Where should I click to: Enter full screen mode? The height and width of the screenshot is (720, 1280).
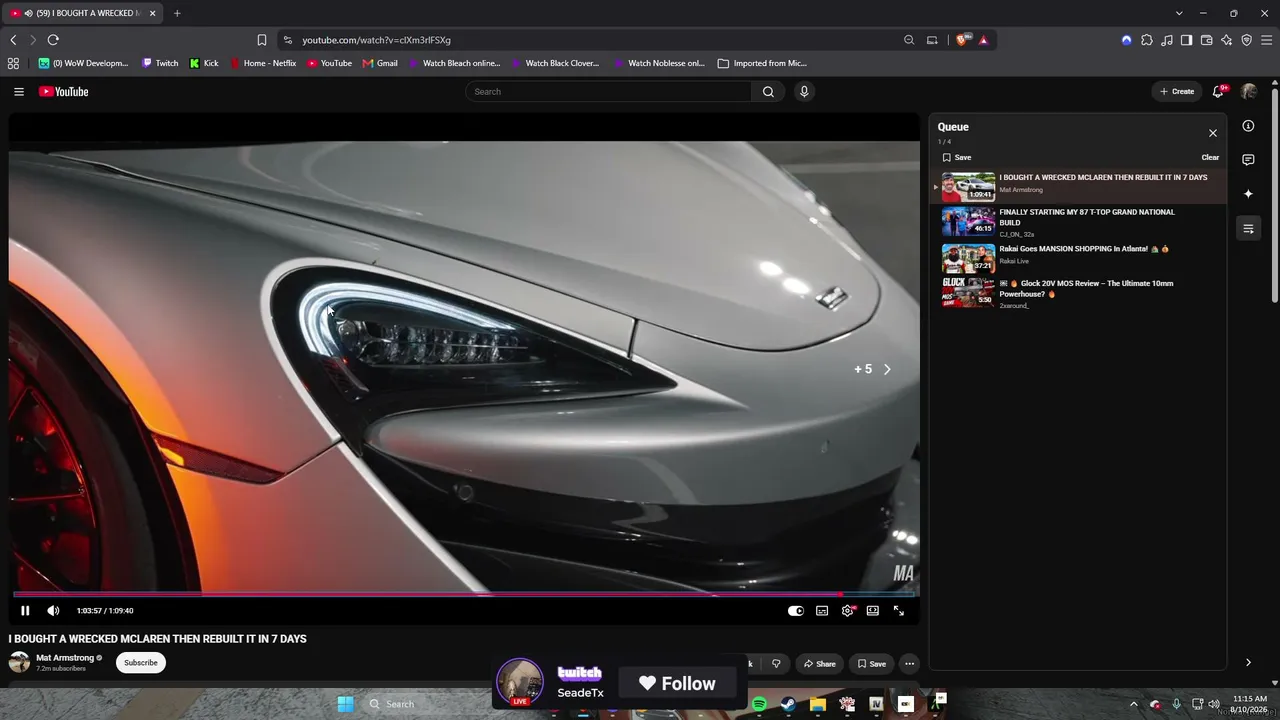(x=899, y=611)
